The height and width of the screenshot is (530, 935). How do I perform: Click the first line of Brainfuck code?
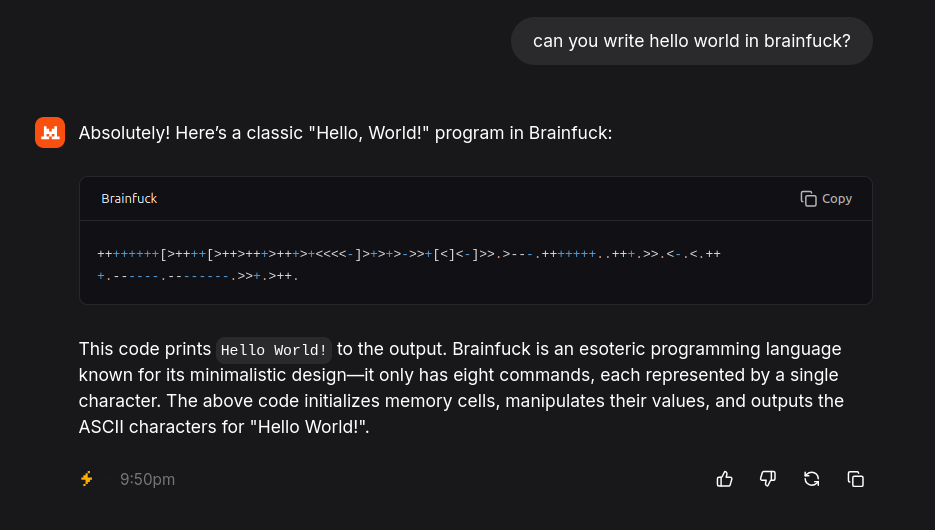(x=409, y=254)
